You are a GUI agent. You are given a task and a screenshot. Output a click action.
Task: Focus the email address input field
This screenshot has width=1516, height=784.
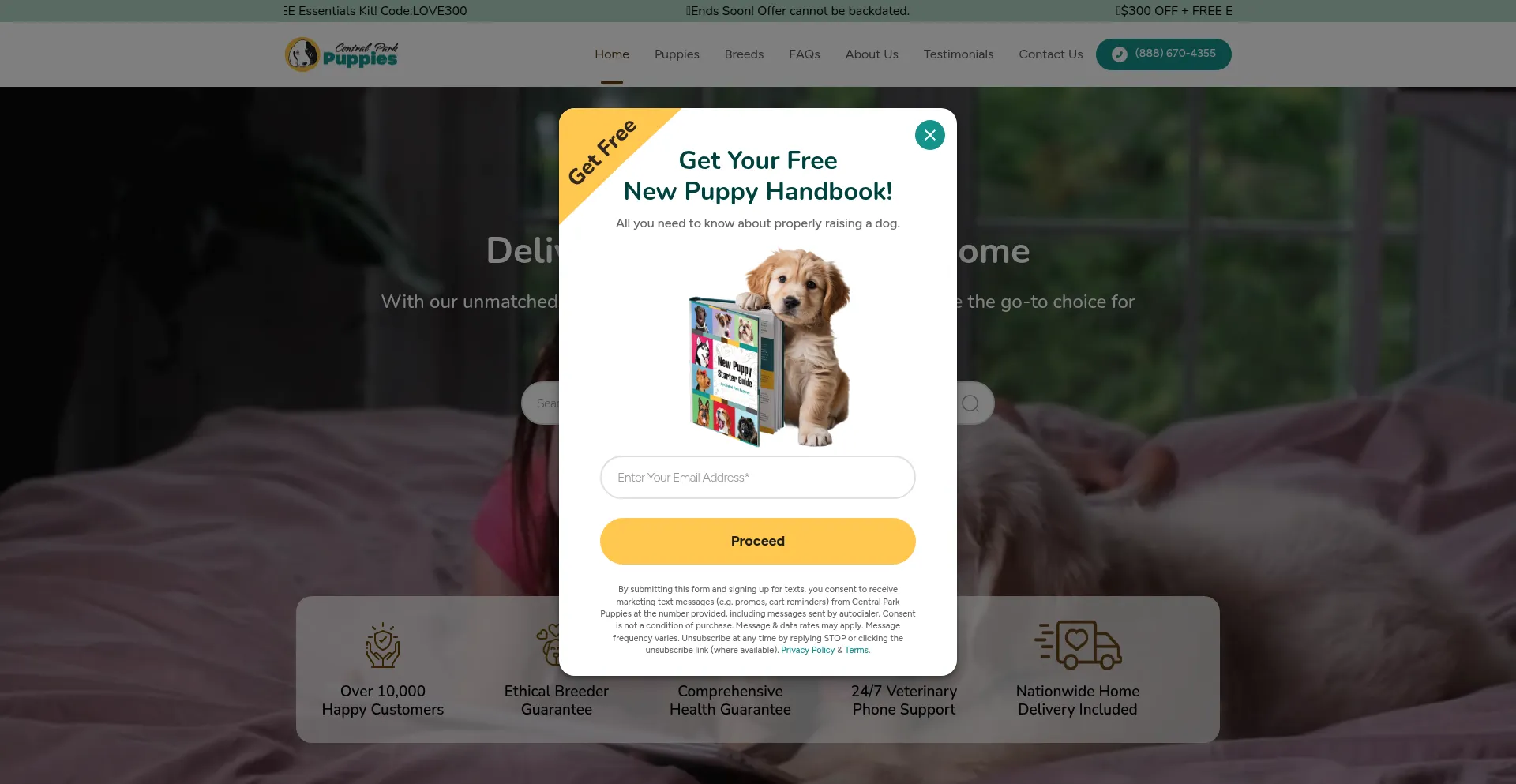tap(758, 478)
